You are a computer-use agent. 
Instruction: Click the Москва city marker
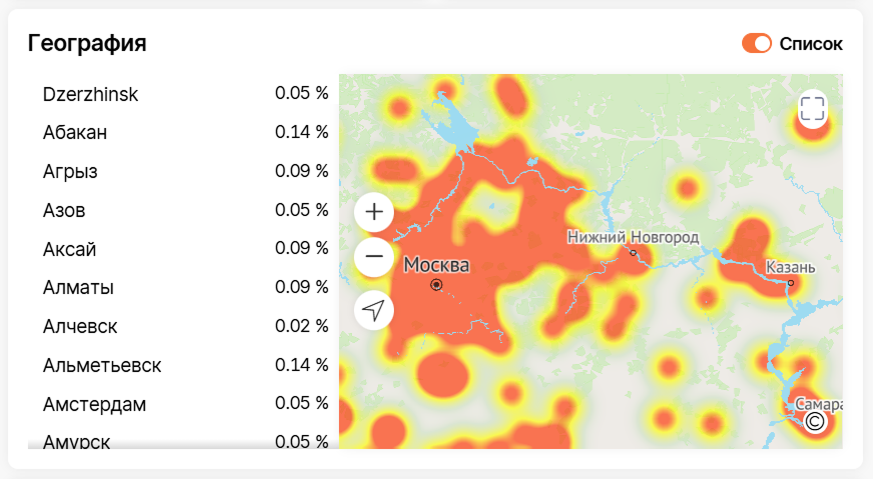436,285
